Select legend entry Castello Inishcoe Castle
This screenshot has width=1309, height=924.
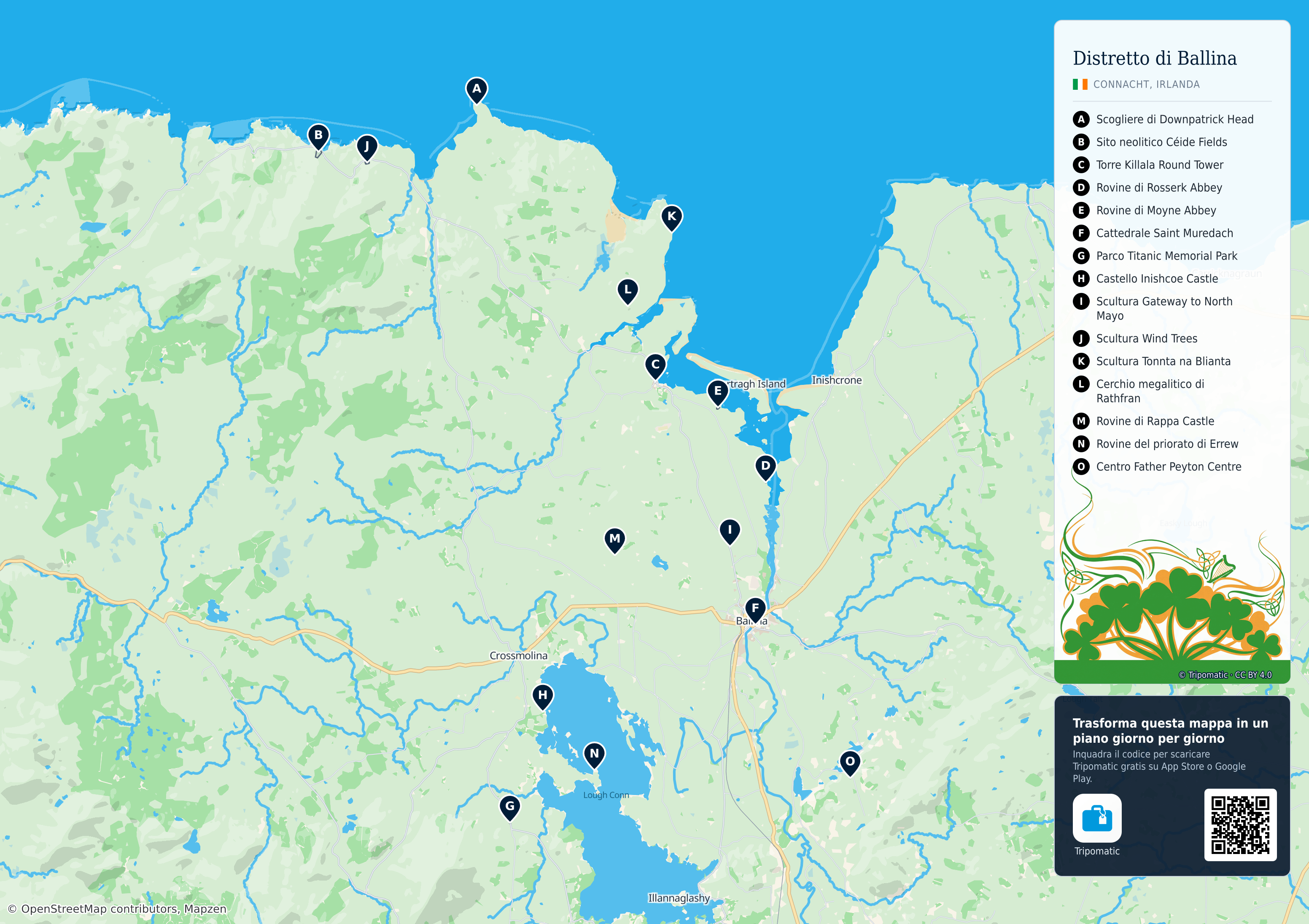pyautogui.click(x=1145, y=279)
